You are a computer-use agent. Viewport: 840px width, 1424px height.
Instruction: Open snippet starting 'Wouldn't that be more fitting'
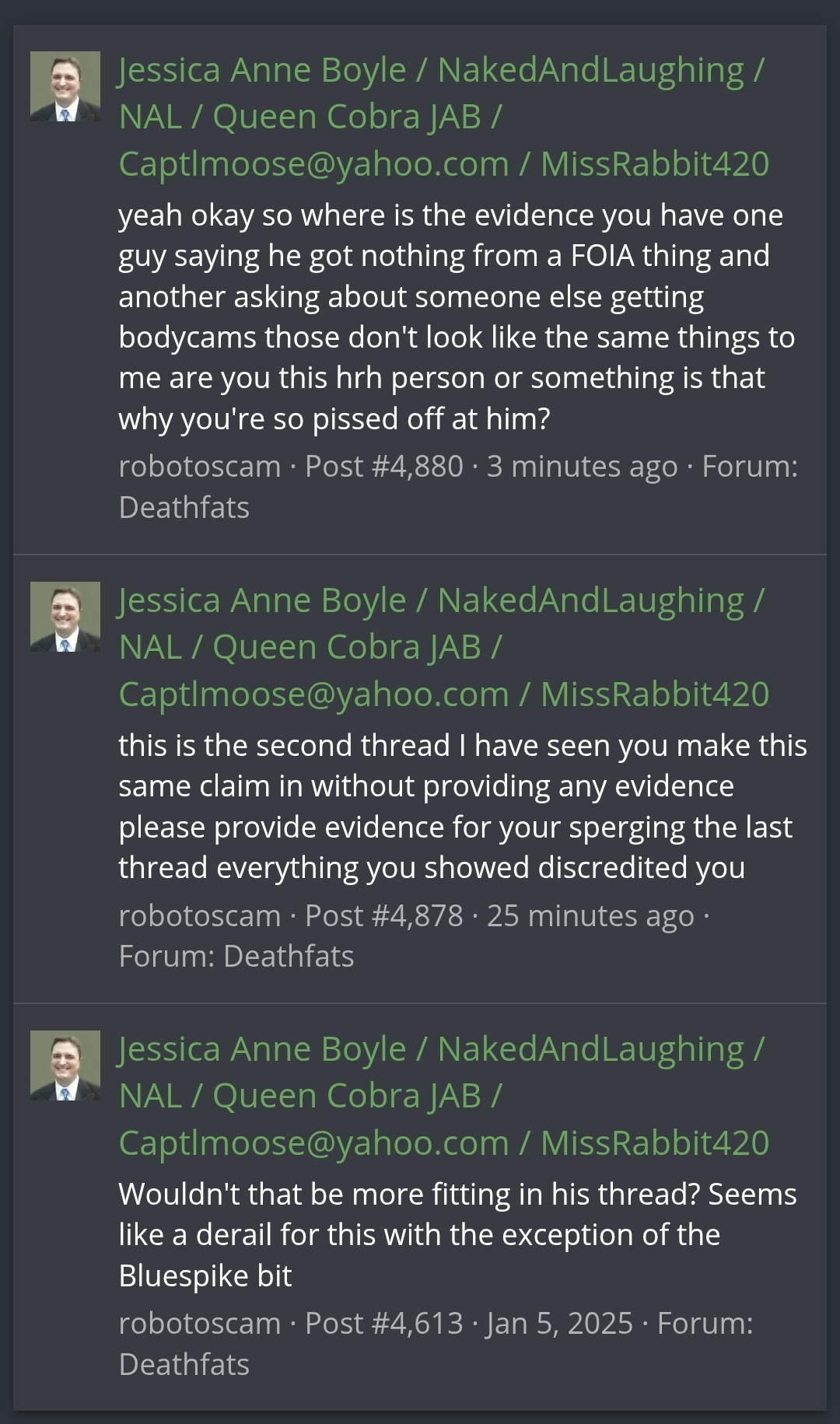(x=457, y=1234)
